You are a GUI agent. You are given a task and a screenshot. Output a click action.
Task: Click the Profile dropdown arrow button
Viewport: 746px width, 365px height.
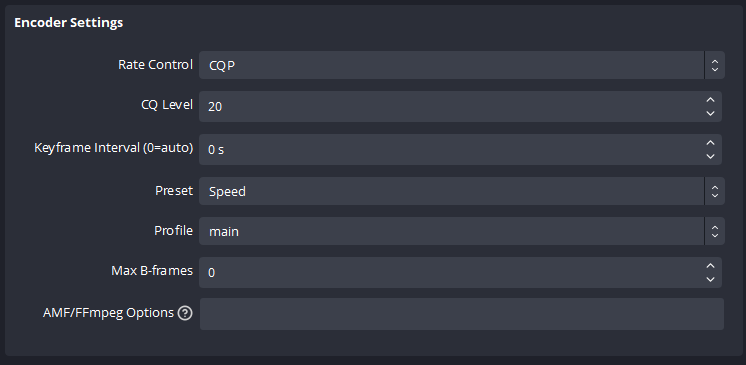(x=715, y=231)
